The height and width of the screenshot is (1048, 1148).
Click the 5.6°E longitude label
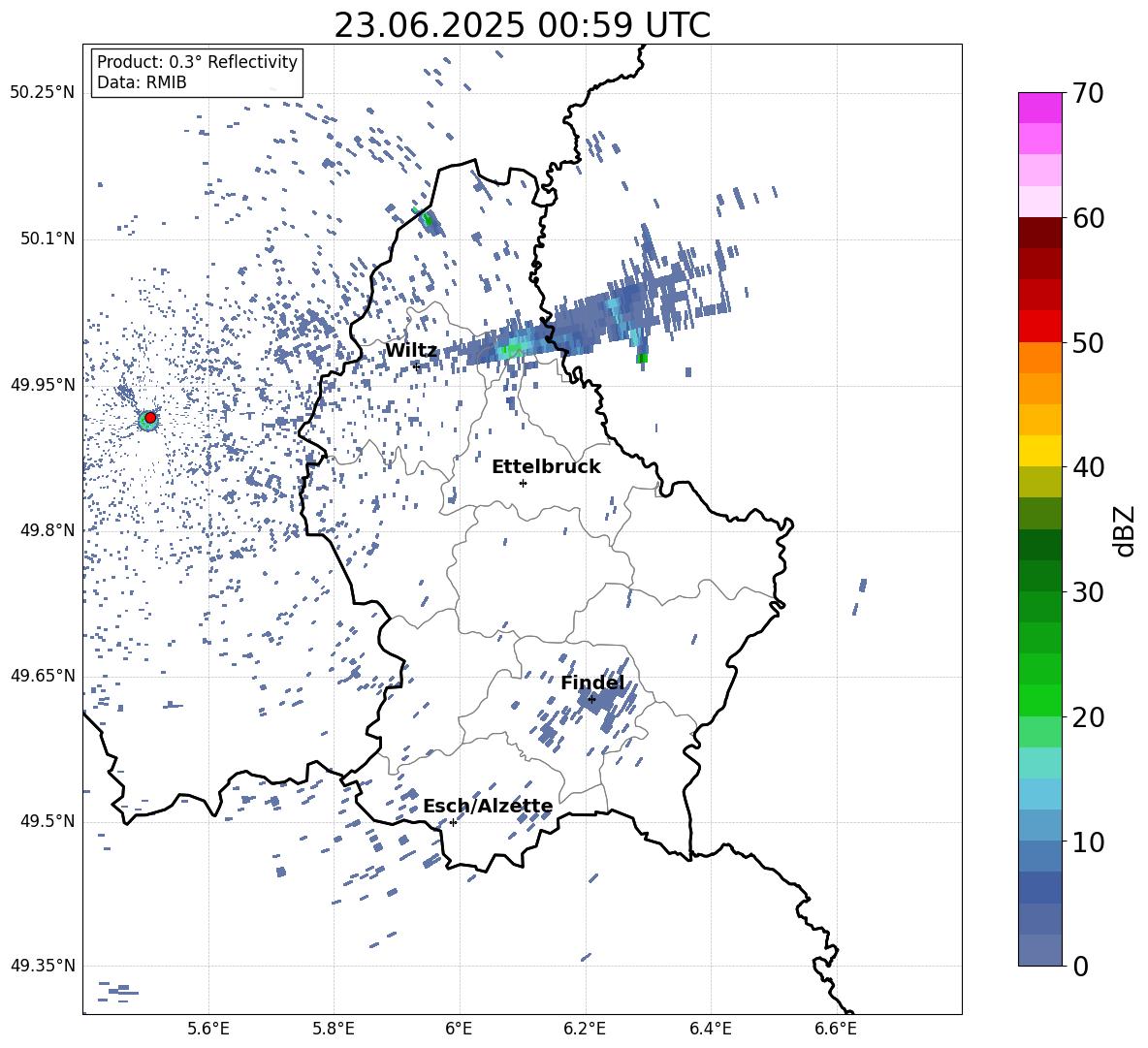pos(208,1029)
